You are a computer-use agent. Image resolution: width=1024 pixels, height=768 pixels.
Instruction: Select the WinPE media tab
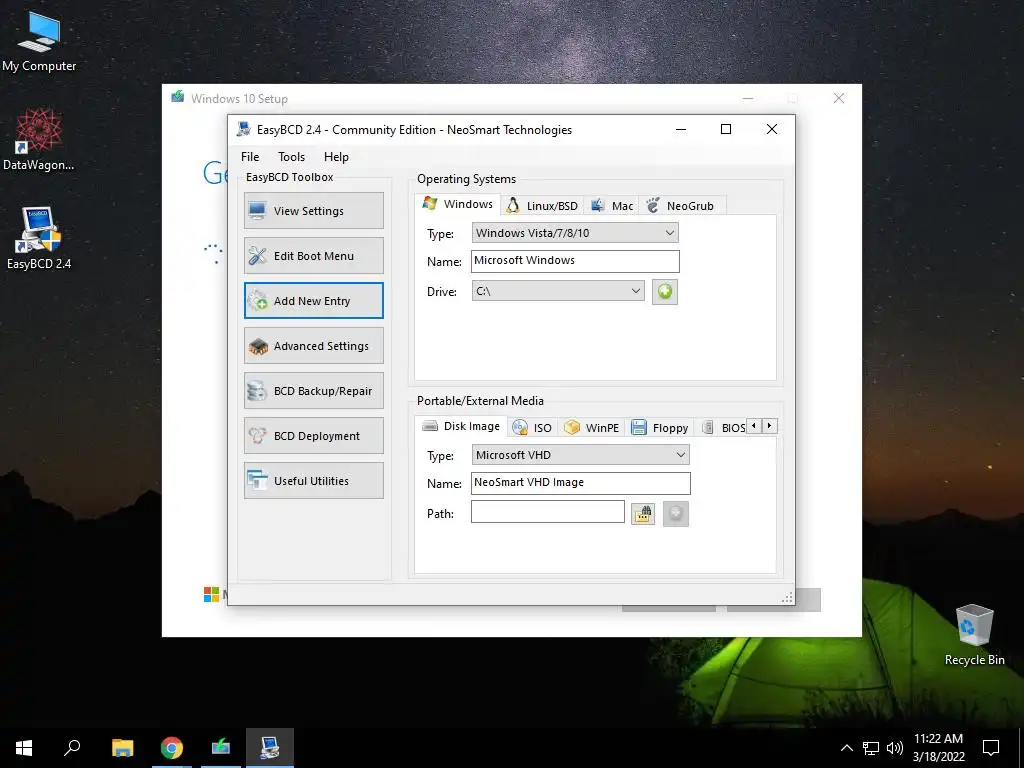click(x=592, y=428)
